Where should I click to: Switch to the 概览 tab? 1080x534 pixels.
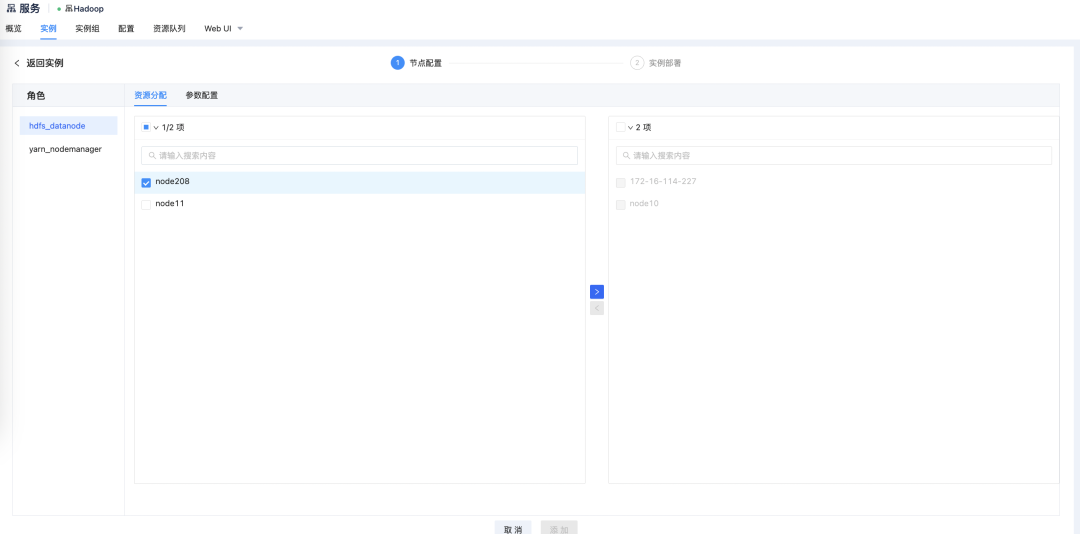(x=14, y=29)
